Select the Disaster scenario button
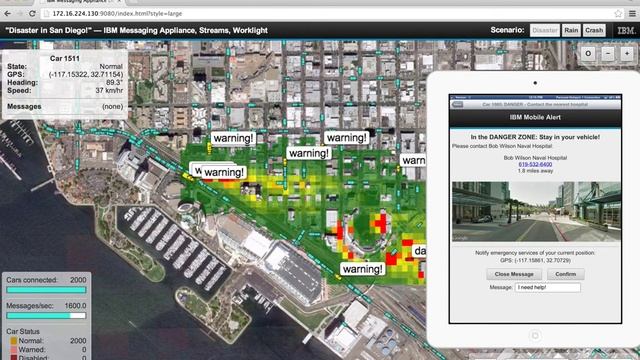This screenshot has width=640, height=360. point(544,30)
